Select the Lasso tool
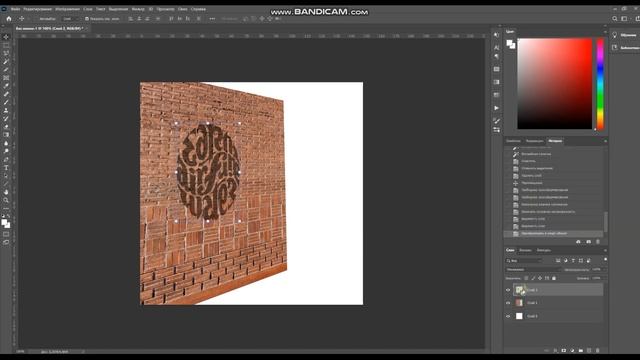 point(6,53)
